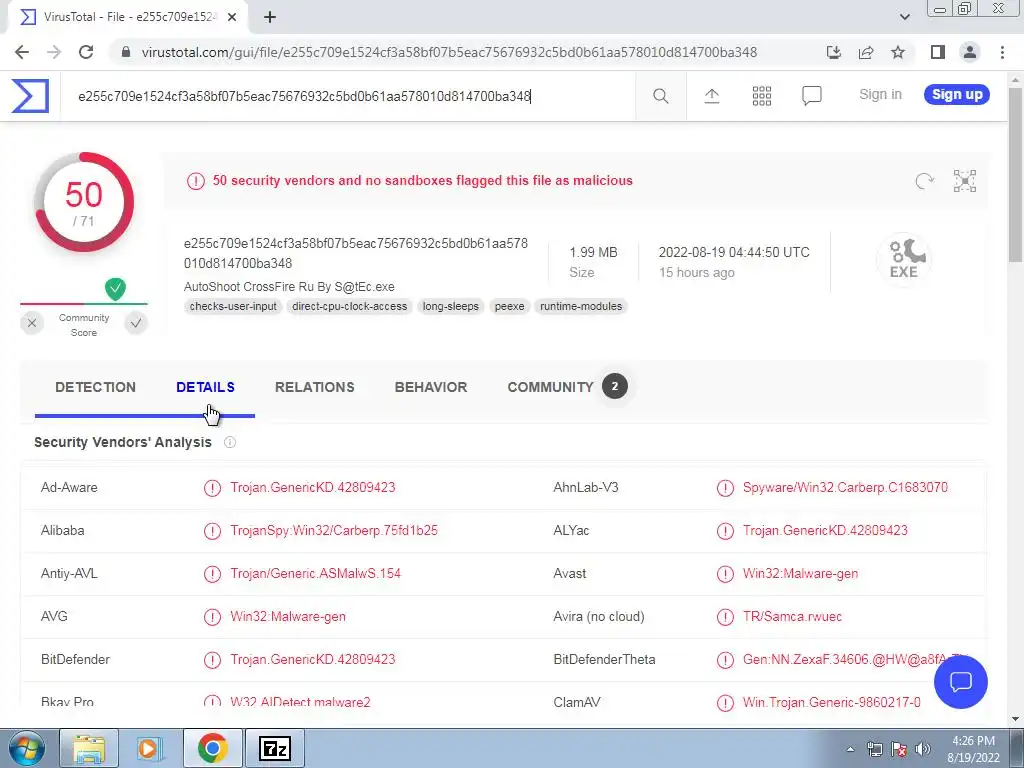Click the upload file icon
The width and height of the screenshot is (1024, 768).
712,96
